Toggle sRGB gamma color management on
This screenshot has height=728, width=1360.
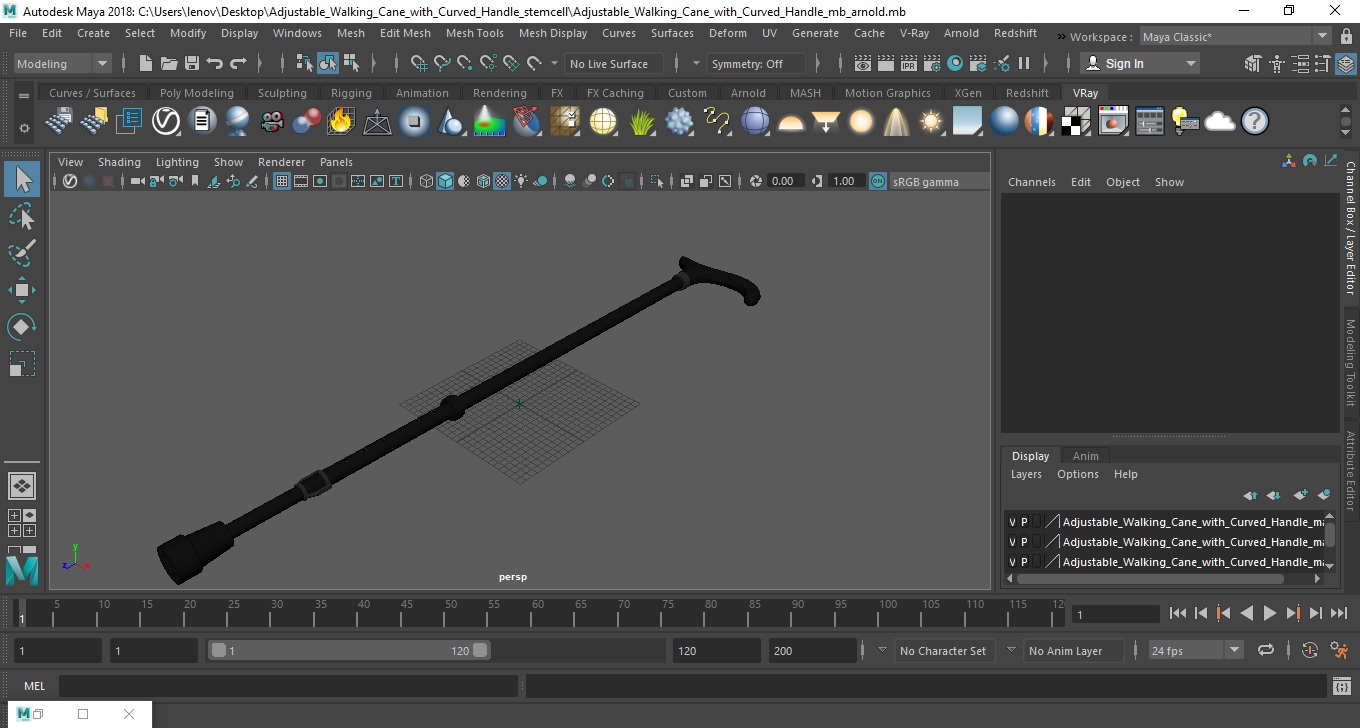877,181
